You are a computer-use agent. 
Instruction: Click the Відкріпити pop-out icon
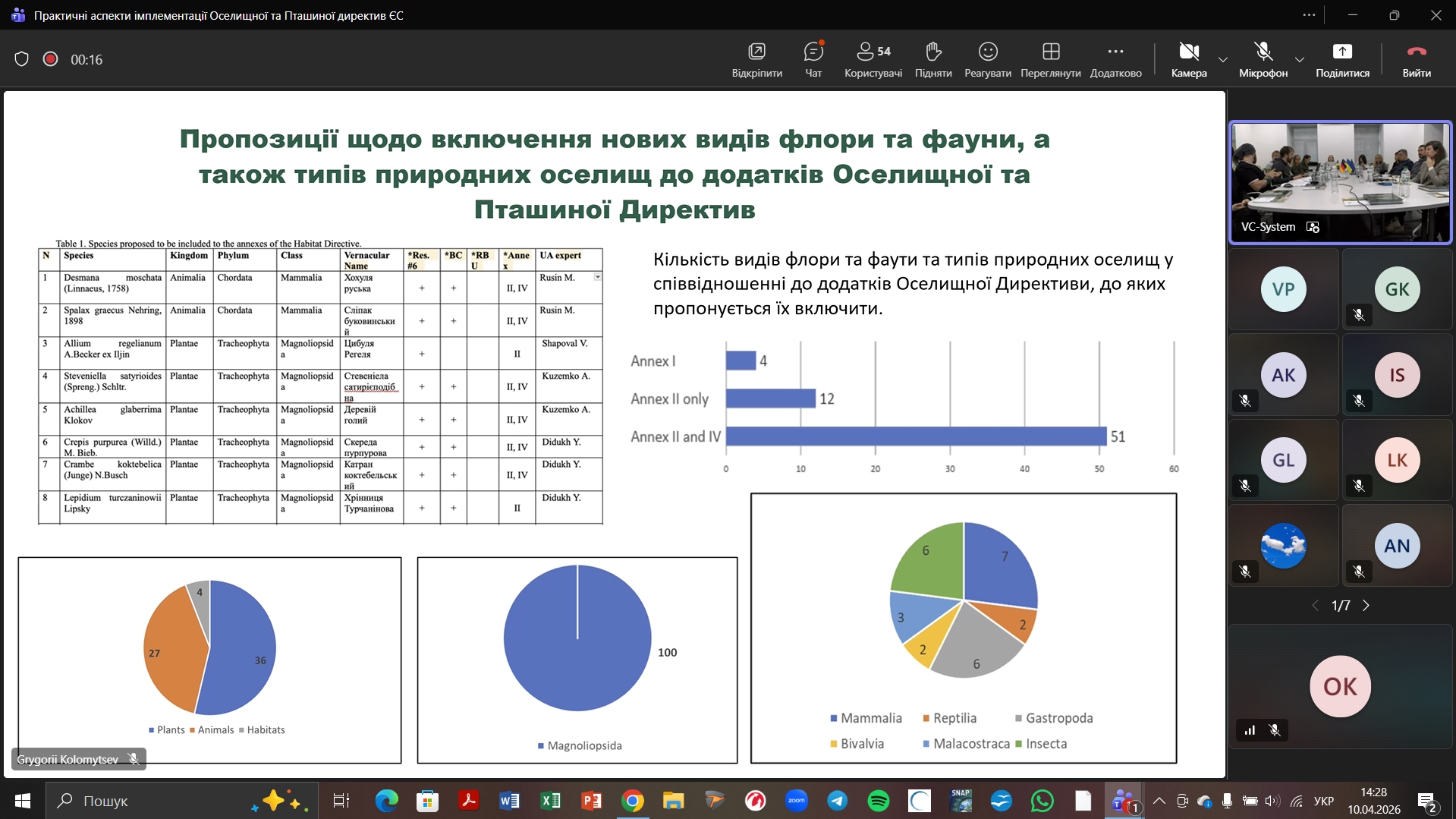[x=756, y=52]
